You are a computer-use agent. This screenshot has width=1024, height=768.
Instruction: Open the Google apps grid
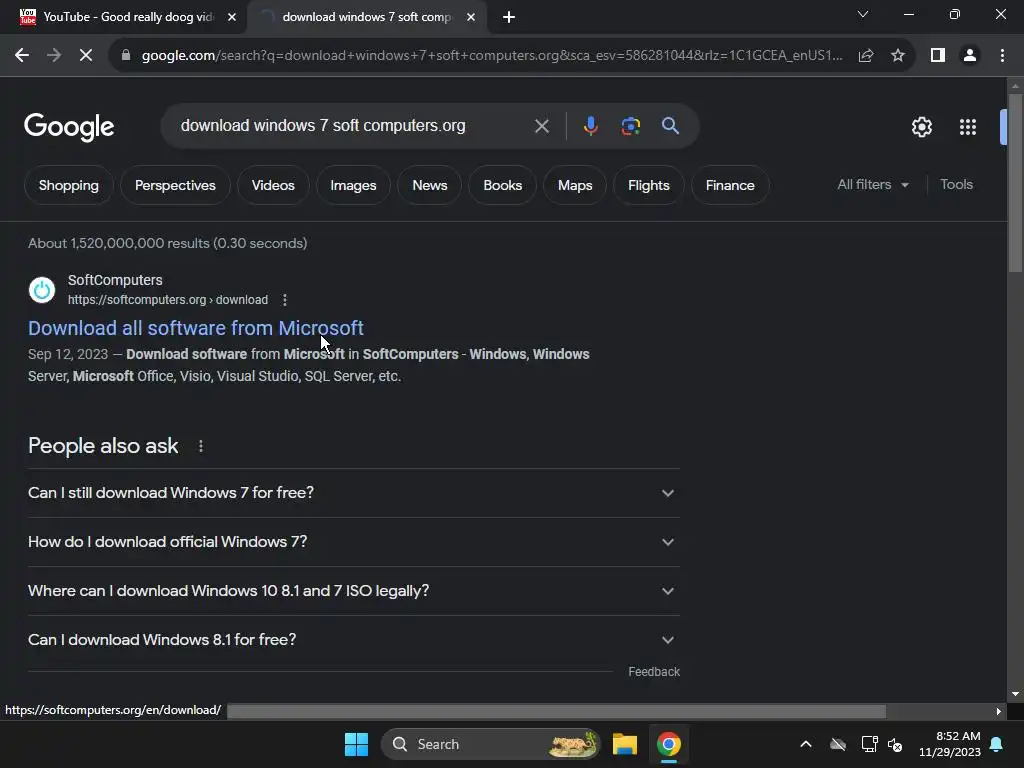968,127
